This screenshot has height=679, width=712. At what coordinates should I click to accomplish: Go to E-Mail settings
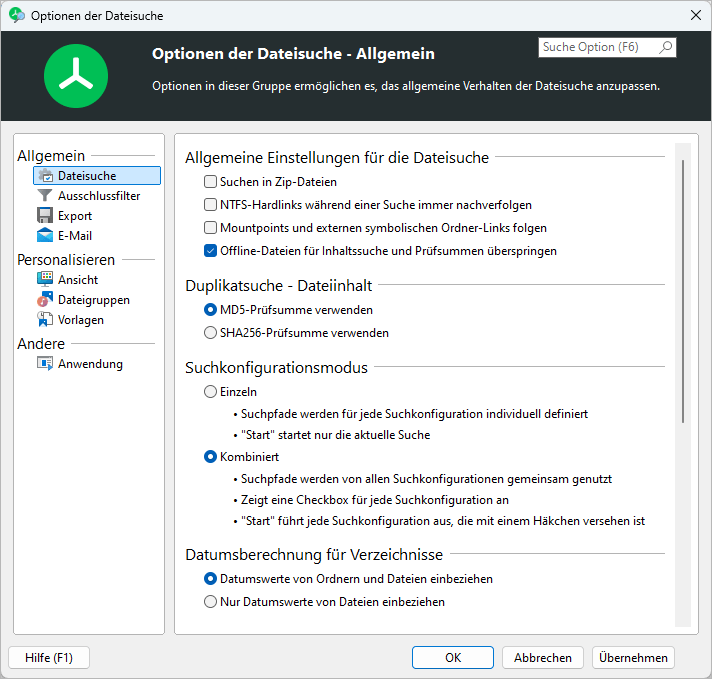click(x=75, y=236)
